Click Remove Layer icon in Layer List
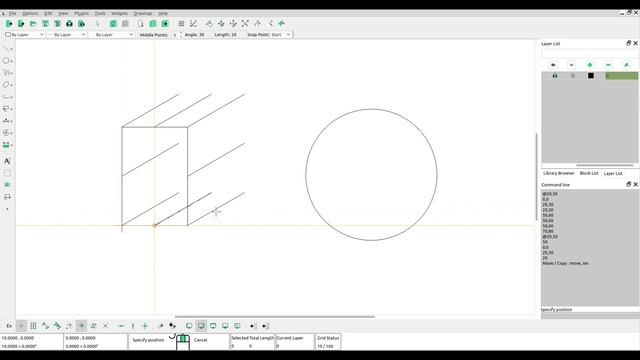640x360 pixels. [x=608, y=65]
